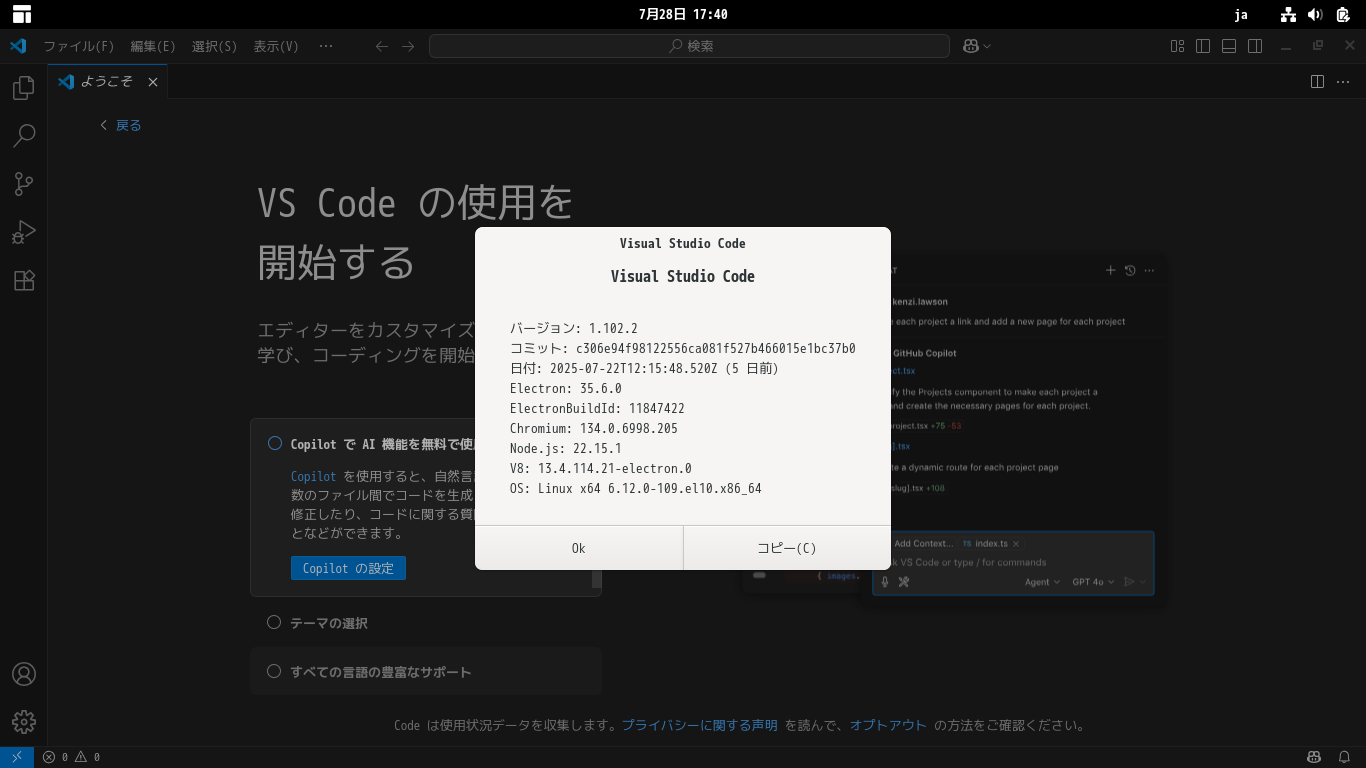Go forward with the title bar right arrow
This screenshot has height=768, width=1366.
(x=408, y=46)
